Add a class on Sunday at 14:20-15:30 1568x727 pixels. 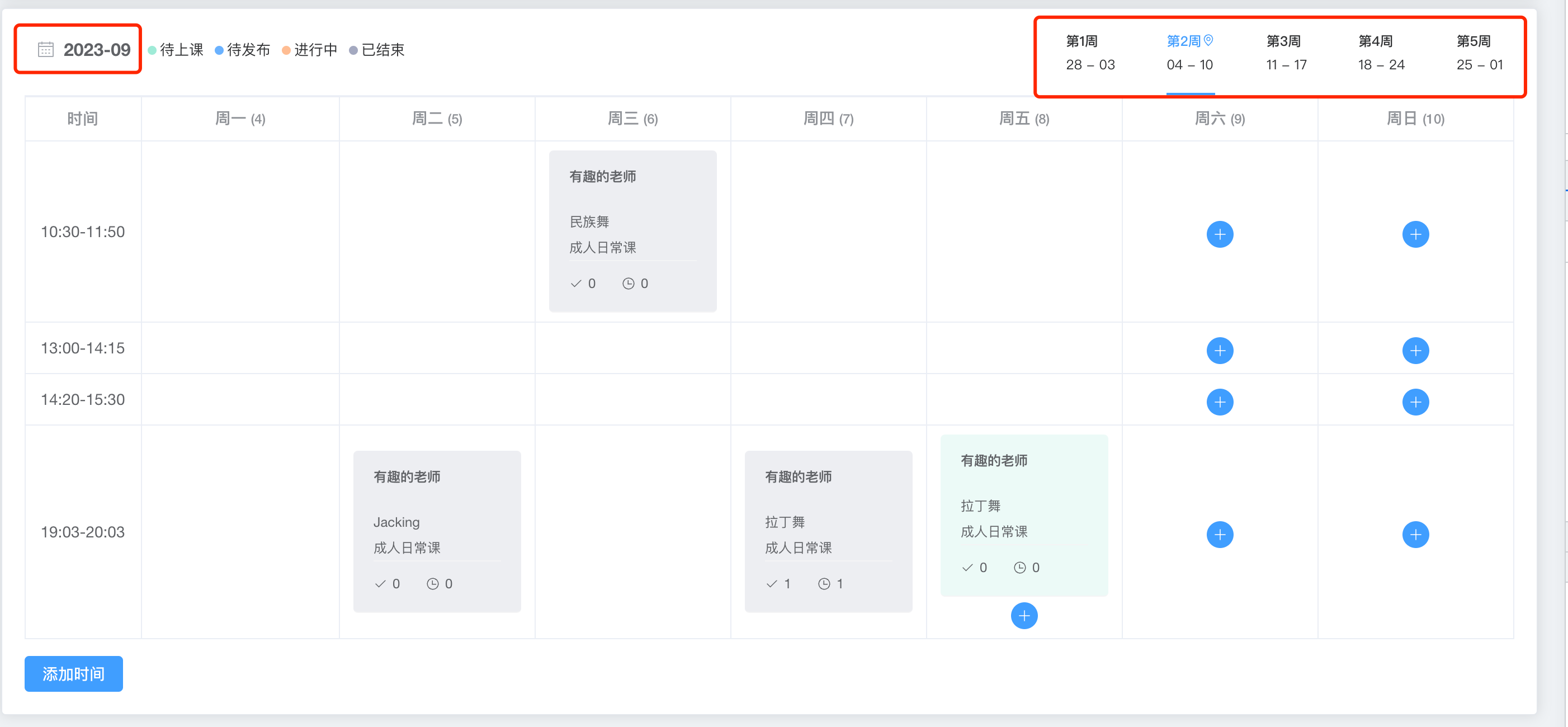1415,402
